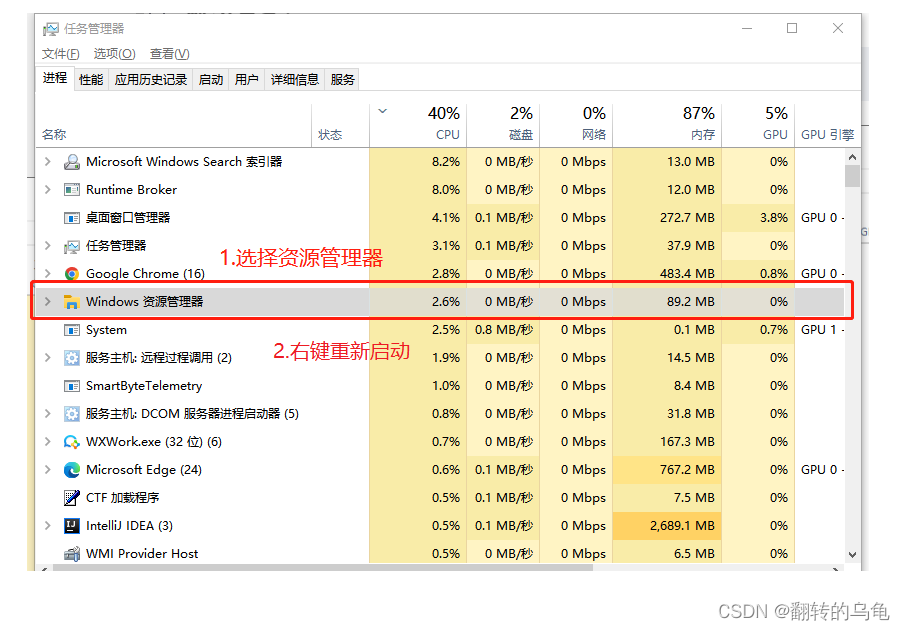Click the 8.2% CPU cell
Viewport: 905px width, 630px height.
[418, 162]
